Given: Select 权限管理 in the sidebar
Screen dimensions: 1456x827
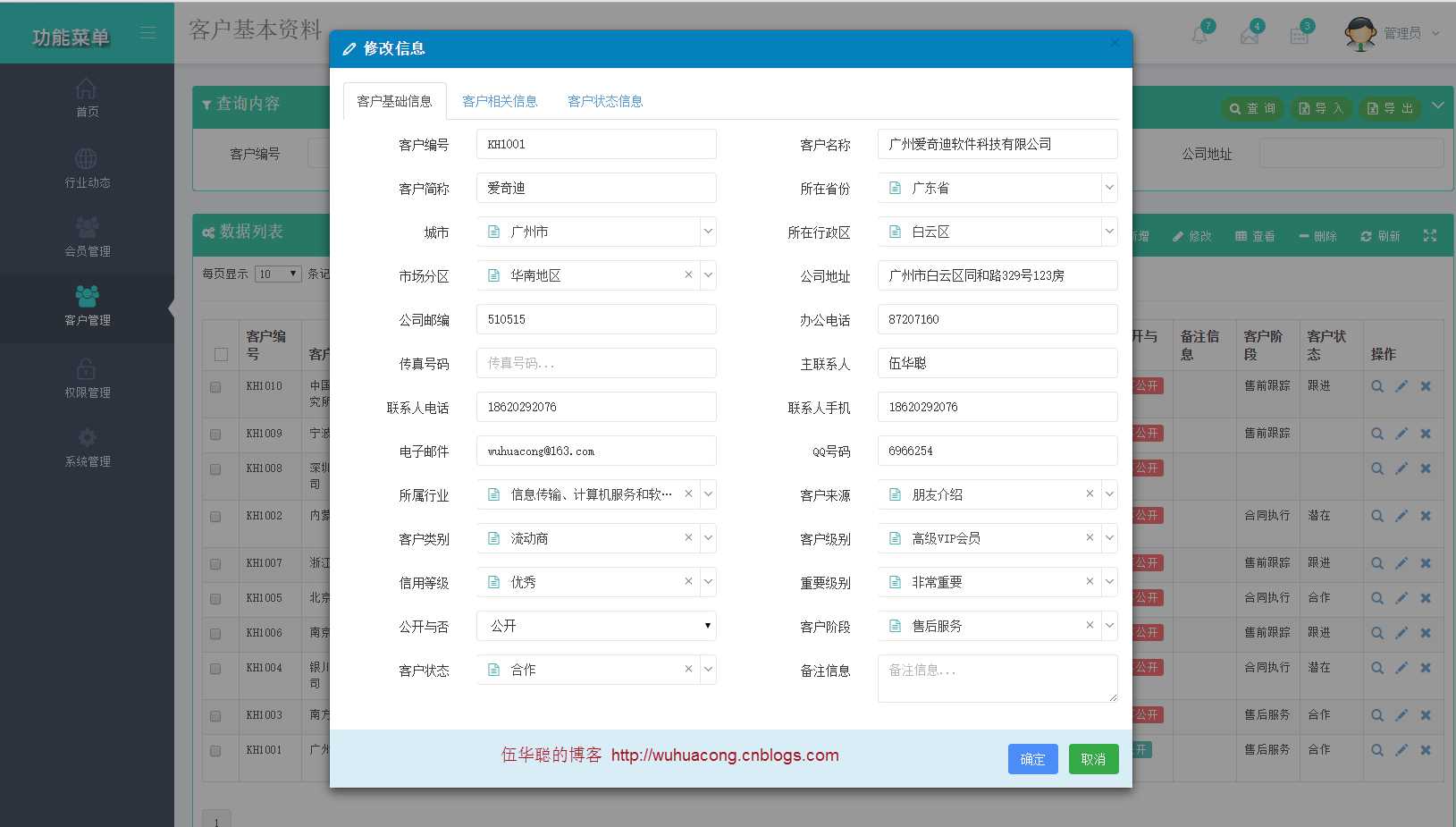Looking at the screenshot, I should (x=87, y=376).
